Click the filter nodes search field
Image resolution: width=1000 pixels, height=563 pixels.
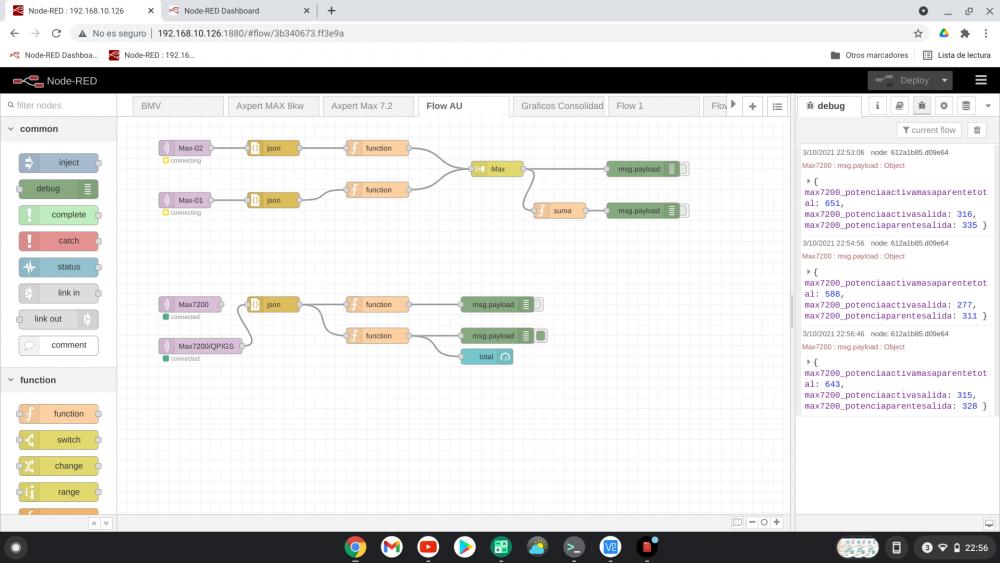59,105
